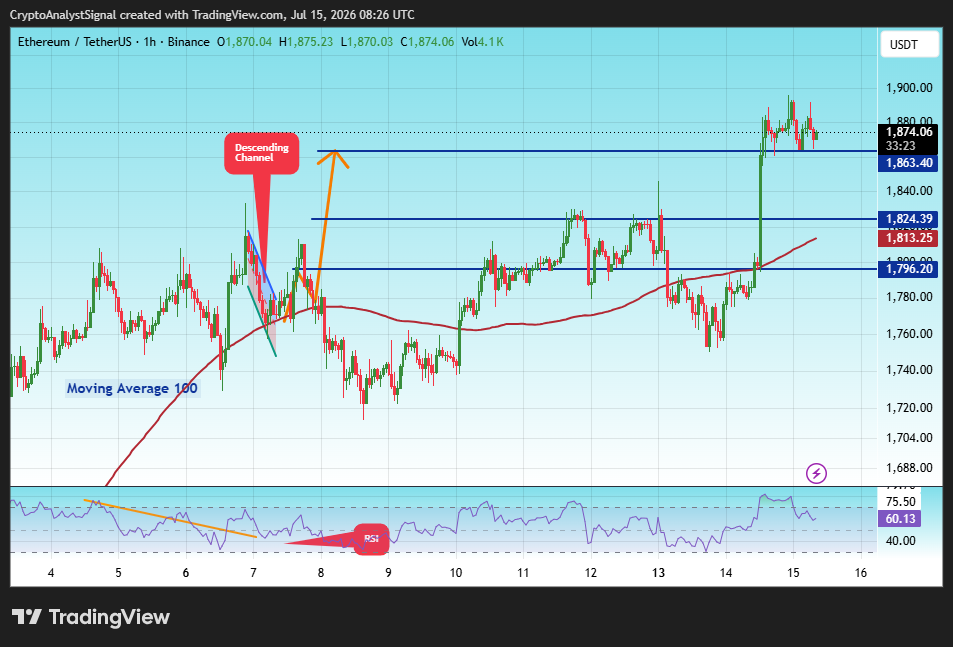Click the 1,863.40 horizontal line price label
This screenshot has width=953, height=647.
[909, 163]
